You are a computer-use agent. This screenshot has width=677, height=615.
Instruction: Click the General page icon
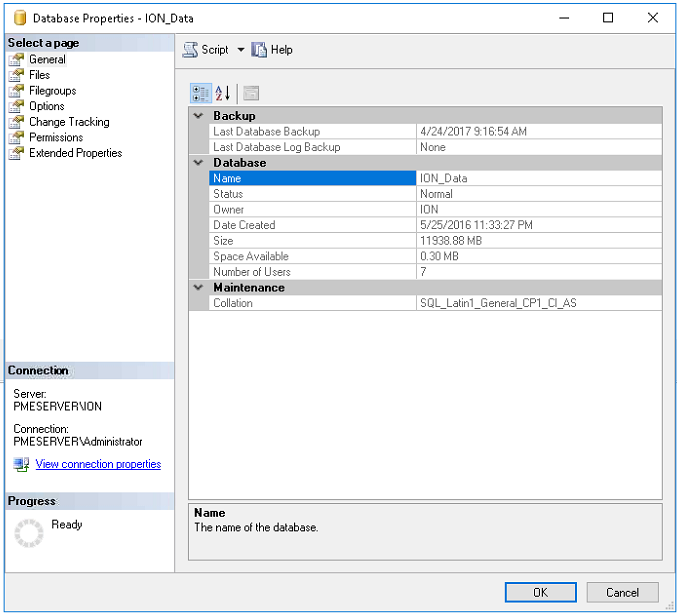16,60
